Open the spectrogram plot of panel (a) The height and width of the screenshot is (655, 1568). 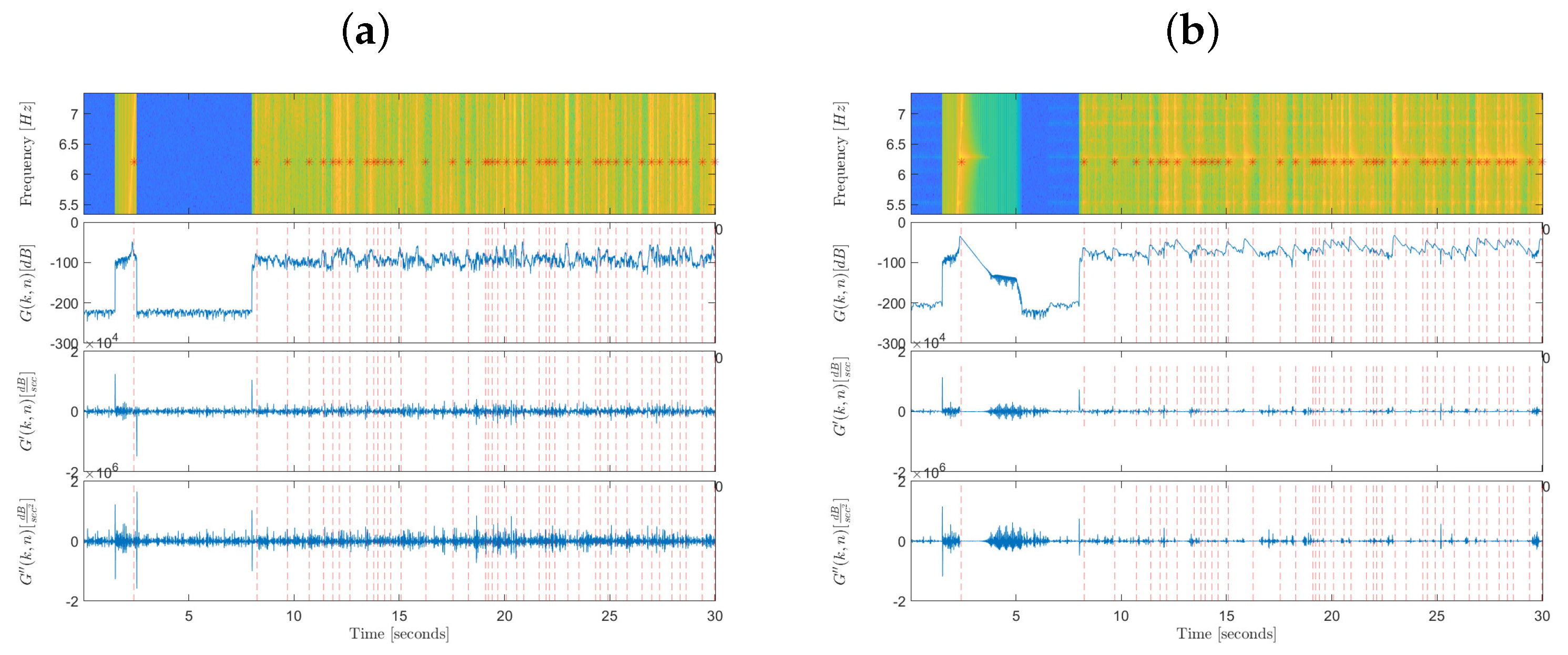399,154
